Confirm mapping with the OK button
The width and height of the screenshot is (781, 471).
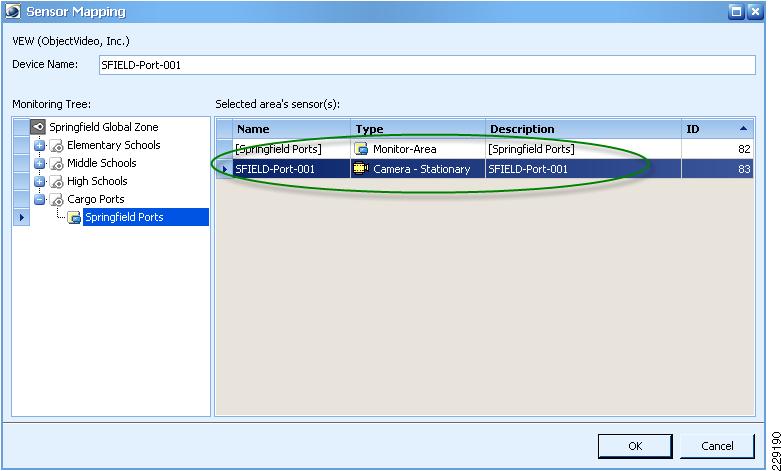click(x=635, y=446)
